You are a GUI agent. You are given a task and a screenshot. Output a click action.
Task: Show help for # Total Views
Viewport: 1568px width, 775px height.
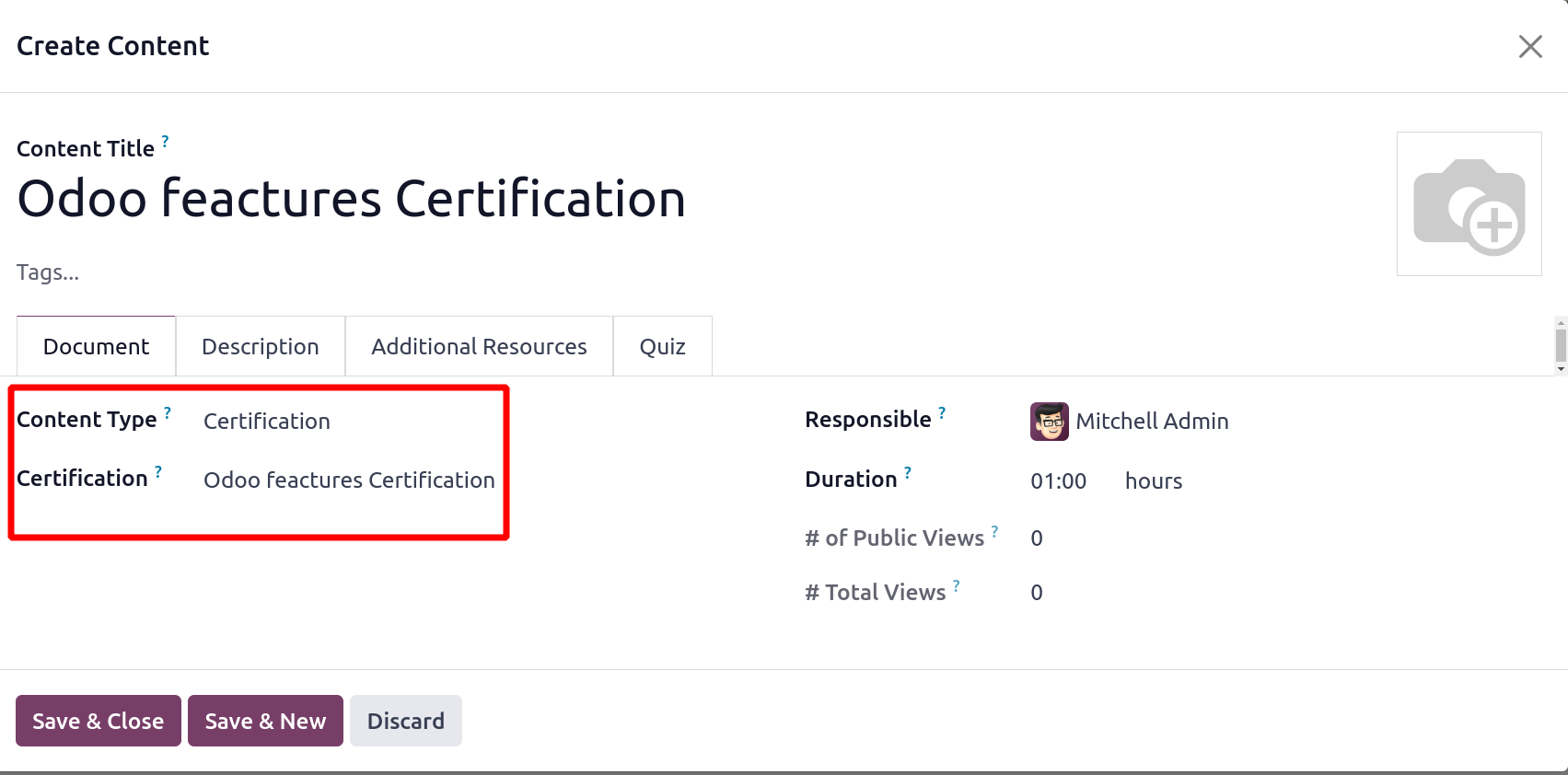pos(957,585)
